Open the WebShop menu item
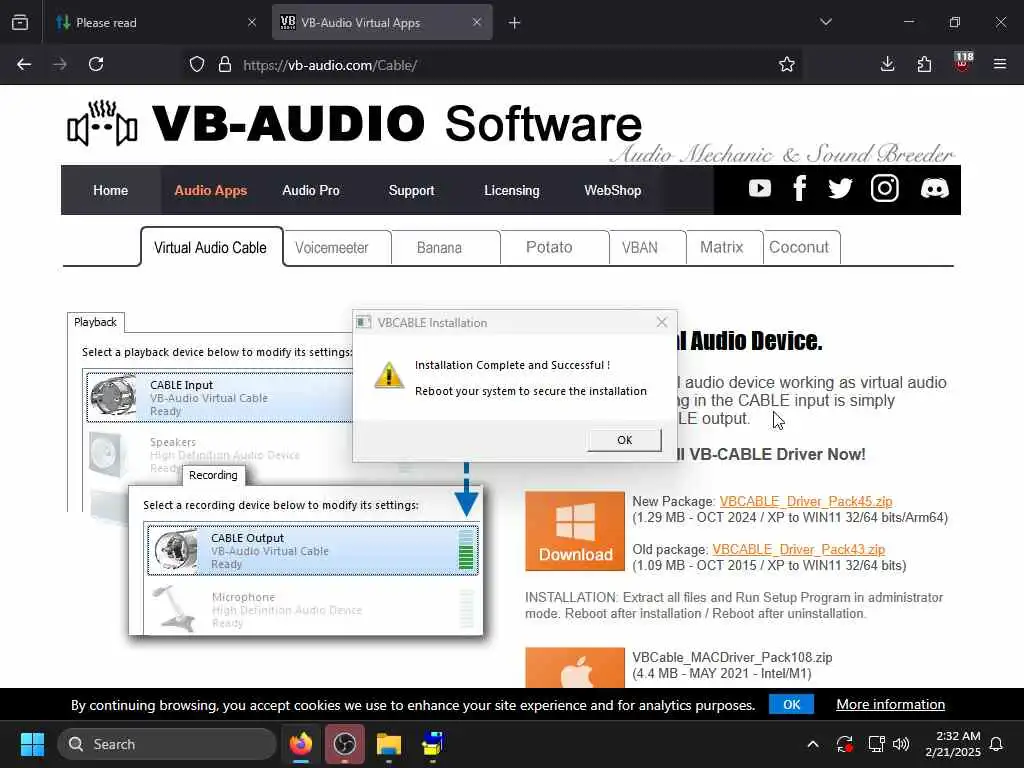Image resolution: width=1024 pixels, height=768 pixels. click(613, 190)
